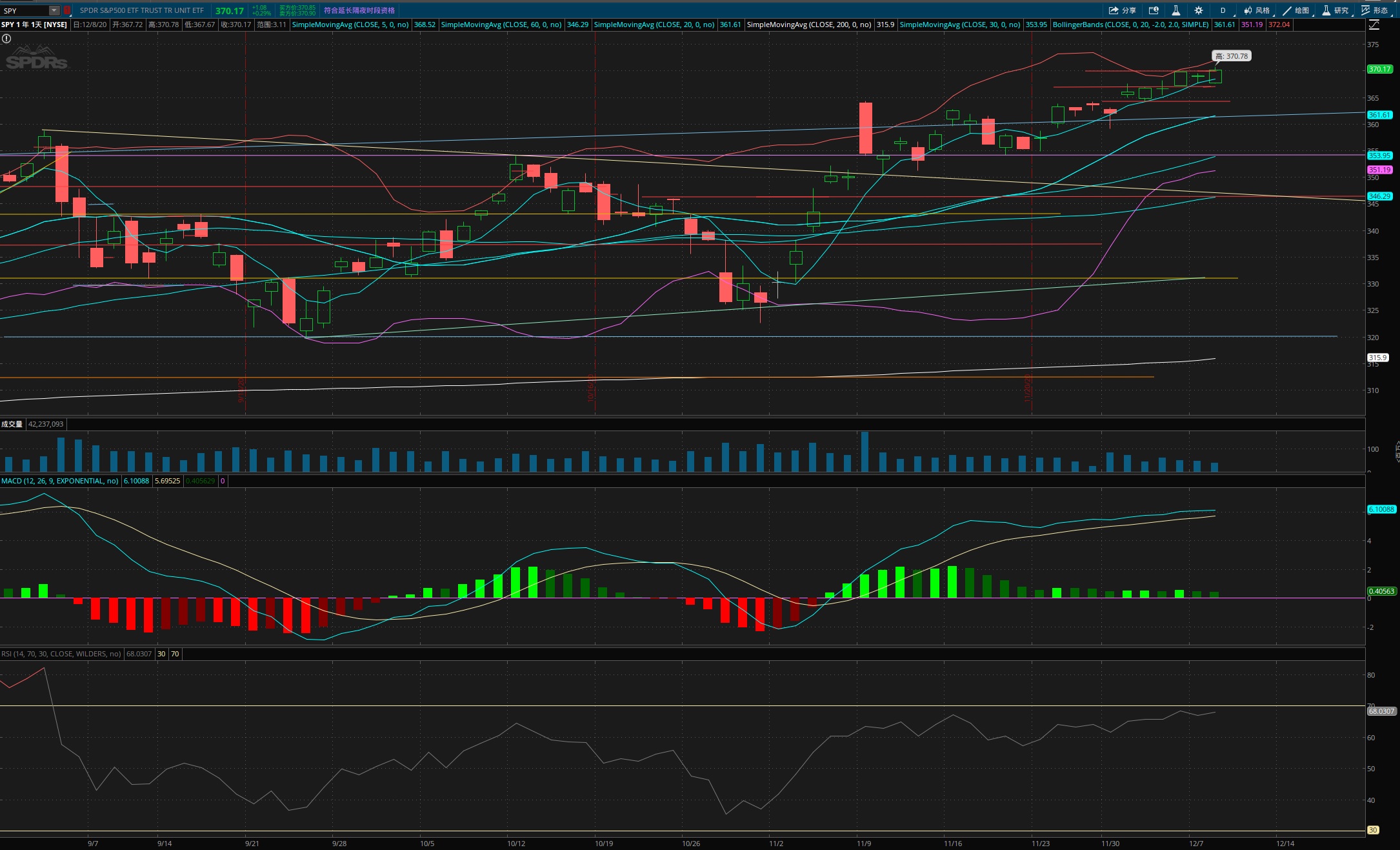Type in the SPY symbol field

[x=25, y=10]
